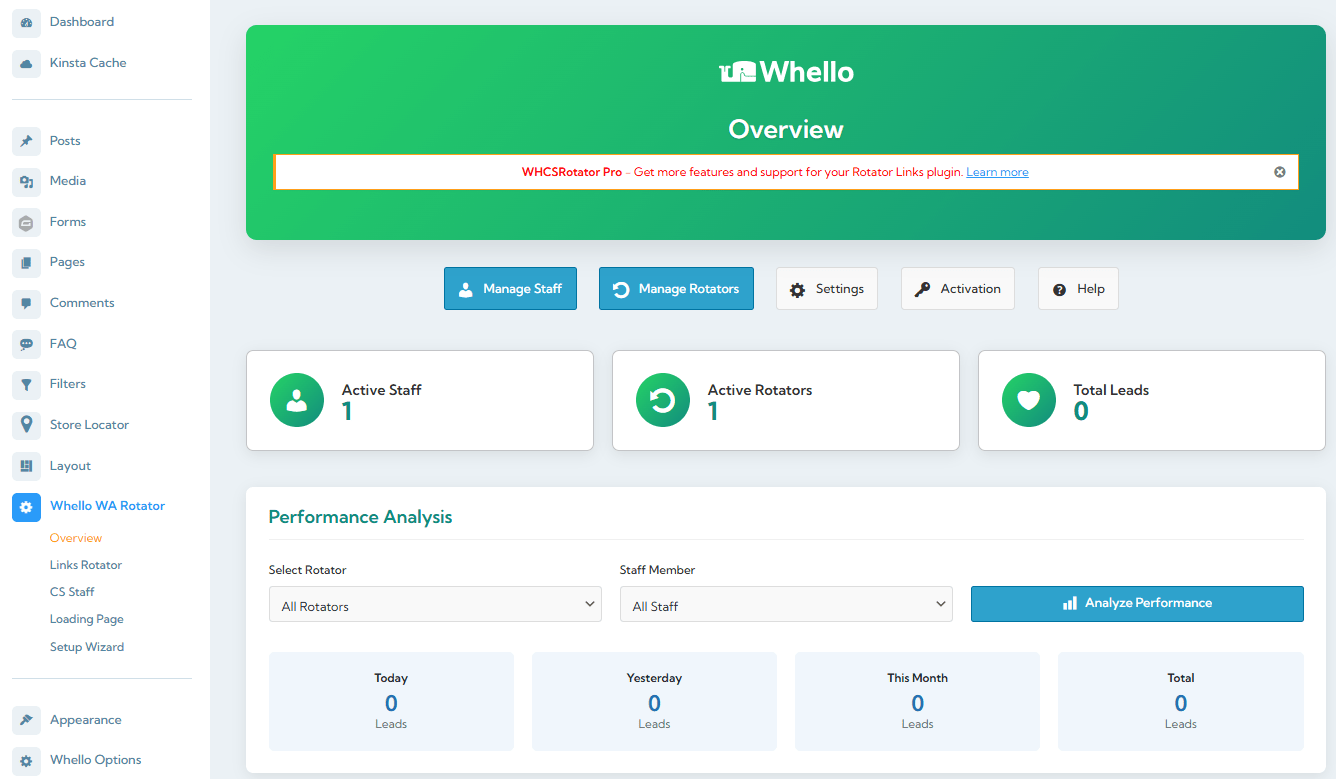Click the Active Staff count label
This screenshot has width=1336, height=779.
click(381, 390)
